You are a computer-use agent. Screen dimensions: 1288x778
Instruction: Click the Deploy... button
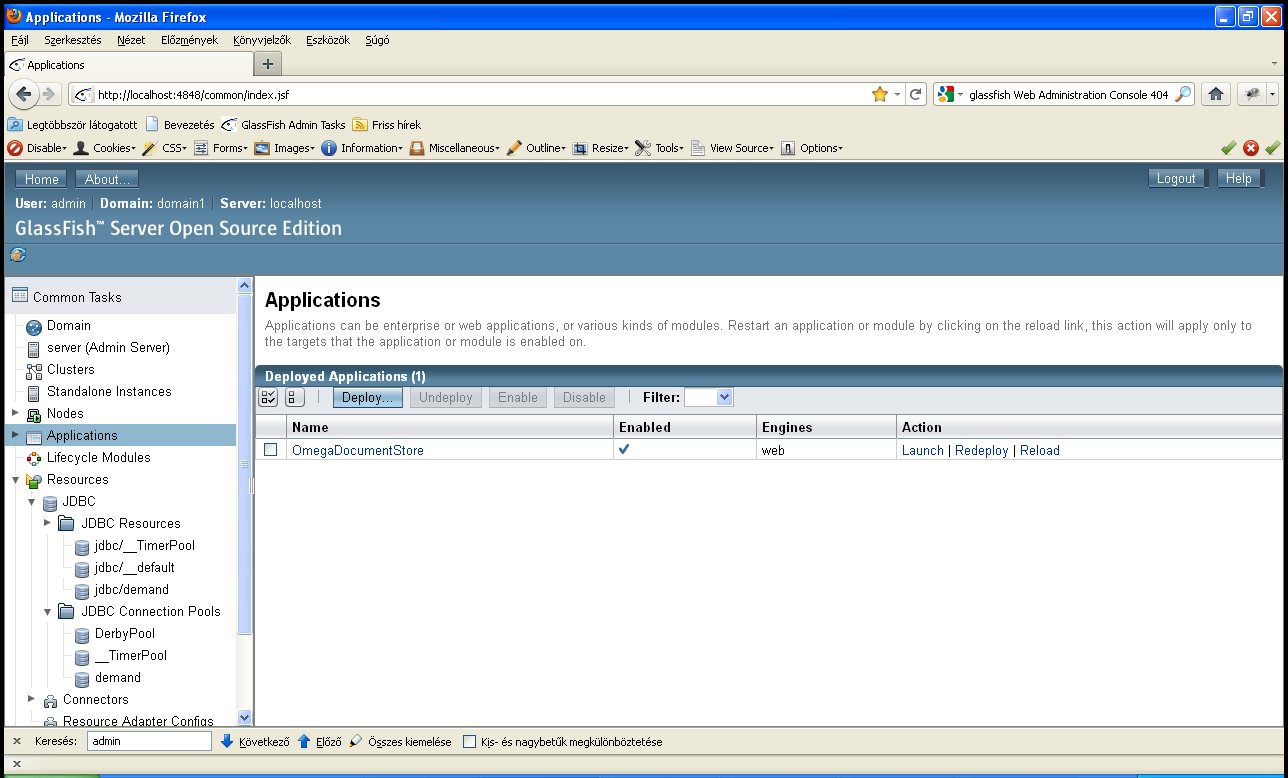coord(368,397)
